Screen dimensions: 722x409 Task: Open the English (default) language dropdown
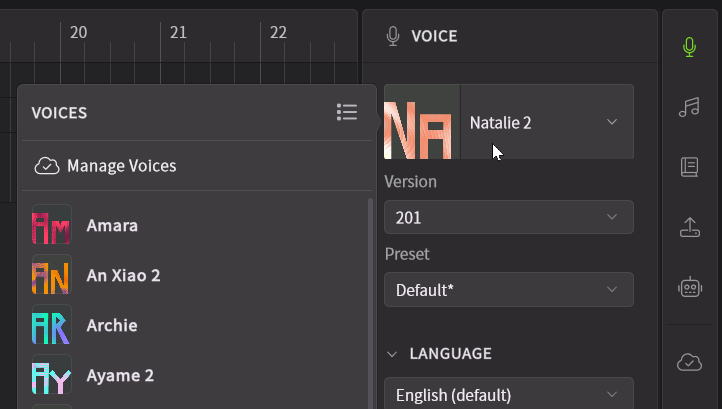509,394
